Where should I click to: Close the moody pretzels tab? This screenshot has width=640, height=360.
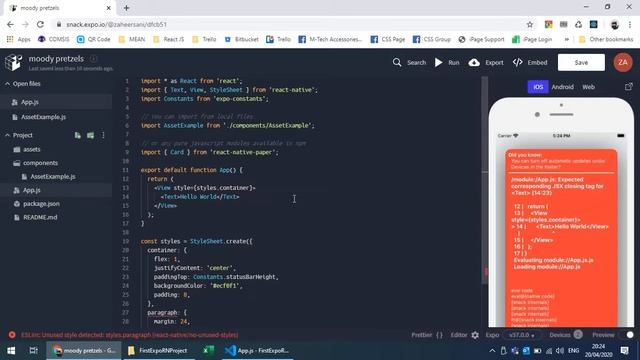[x=109, y=8]
